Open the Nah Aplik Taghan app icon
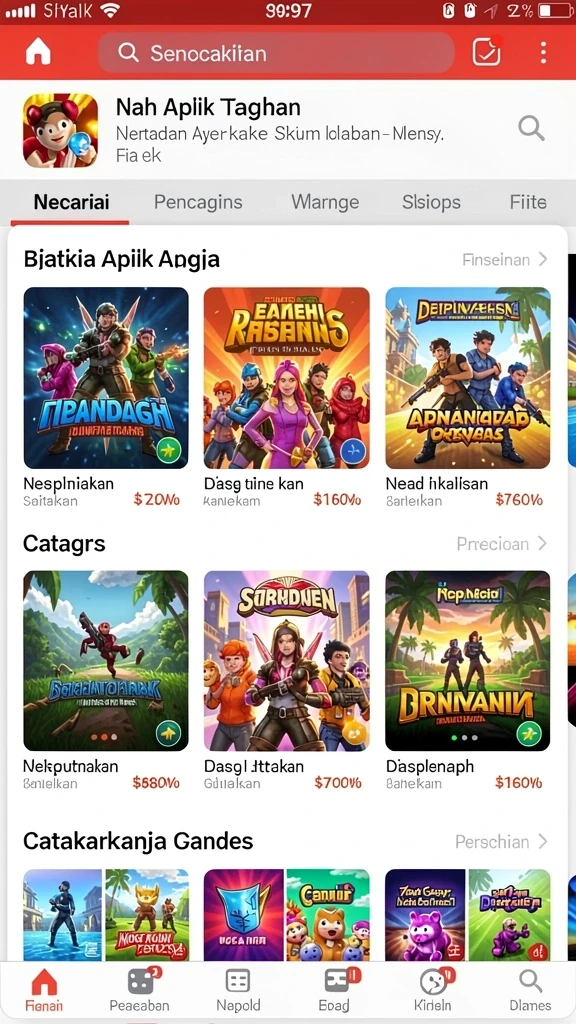The image size is (576, 1024). pyautogui.click(x=61, y=131)
